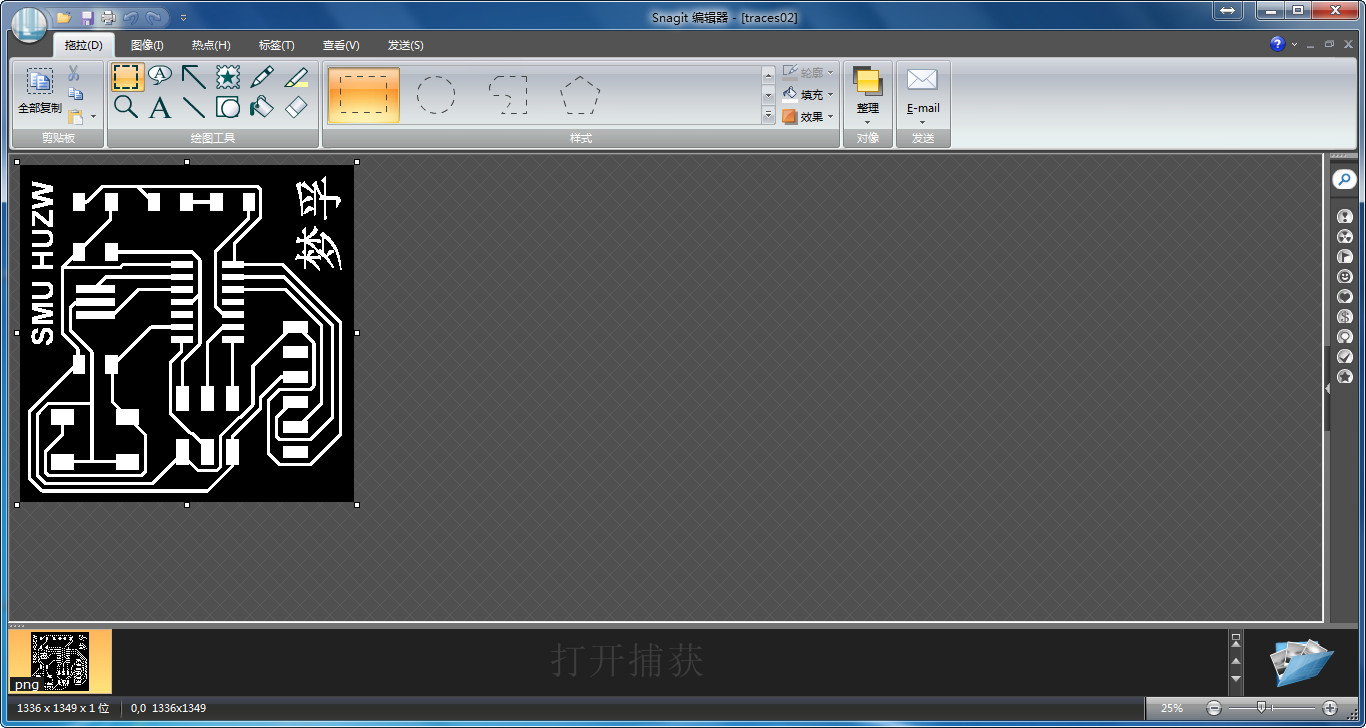Screen dimensions: 1366x728
Task: Expand the paste options dropdown arrow
Action: point(93,117)
